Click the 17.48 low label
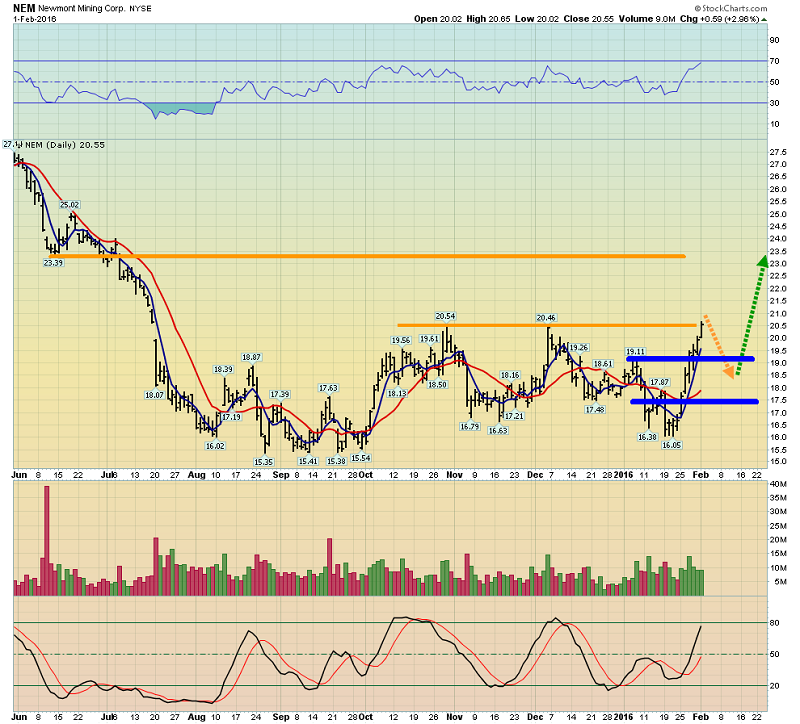The image size is (800, 724). pyautogui.click(x=595, y=410)
